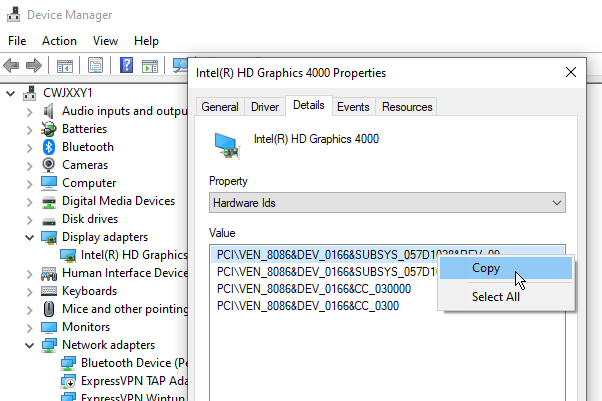Viewport: 602px width, 401px height.
Task: Select the Bluetooth category icon in tree
Action: (49, 147)
